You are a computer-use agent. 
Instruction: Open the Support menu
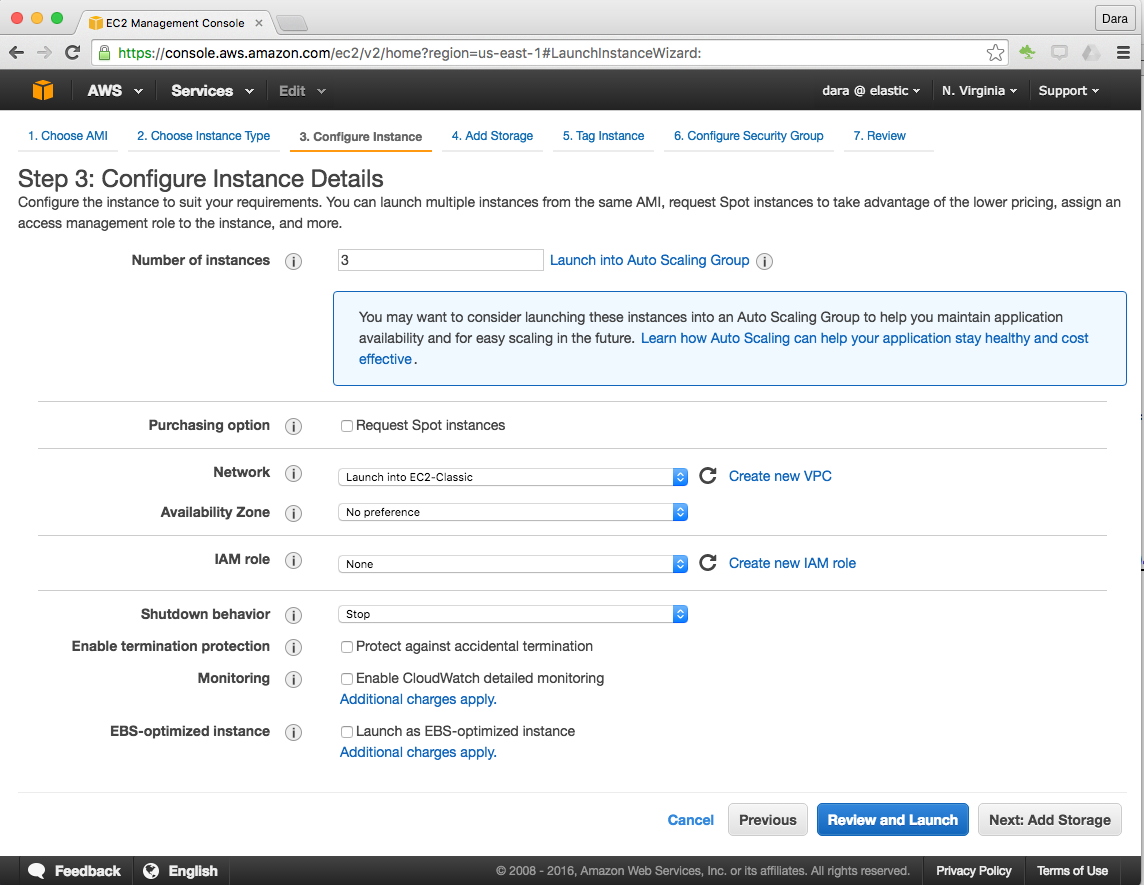(1069, 90)
